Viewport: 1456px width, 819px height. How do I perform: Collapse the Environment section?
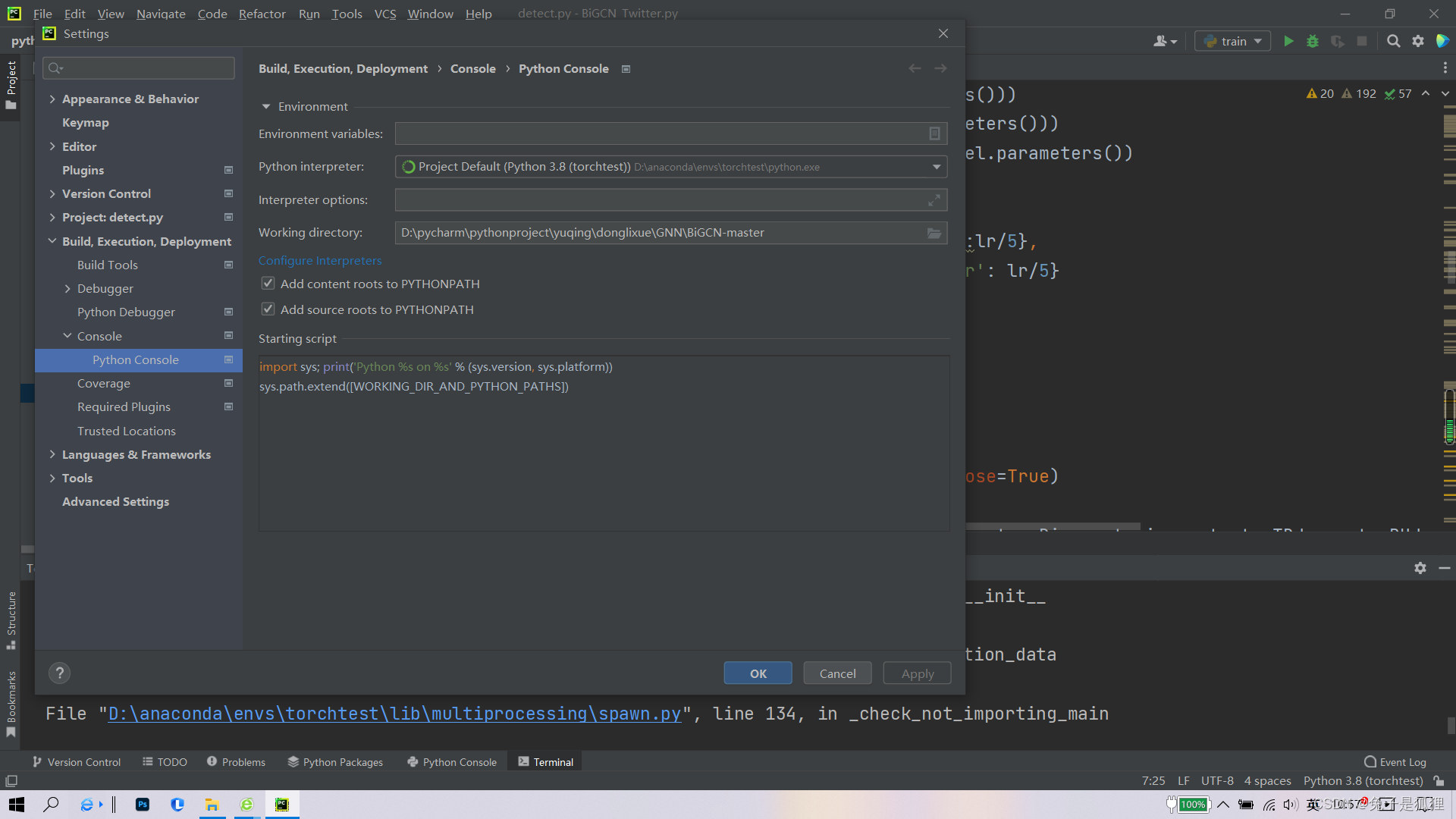[266, 107]
